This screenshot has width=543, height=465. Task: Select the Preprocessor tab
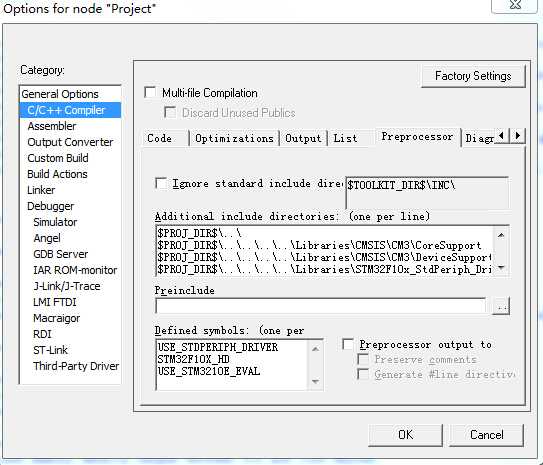pyautogui.click(x=417, y=137)
